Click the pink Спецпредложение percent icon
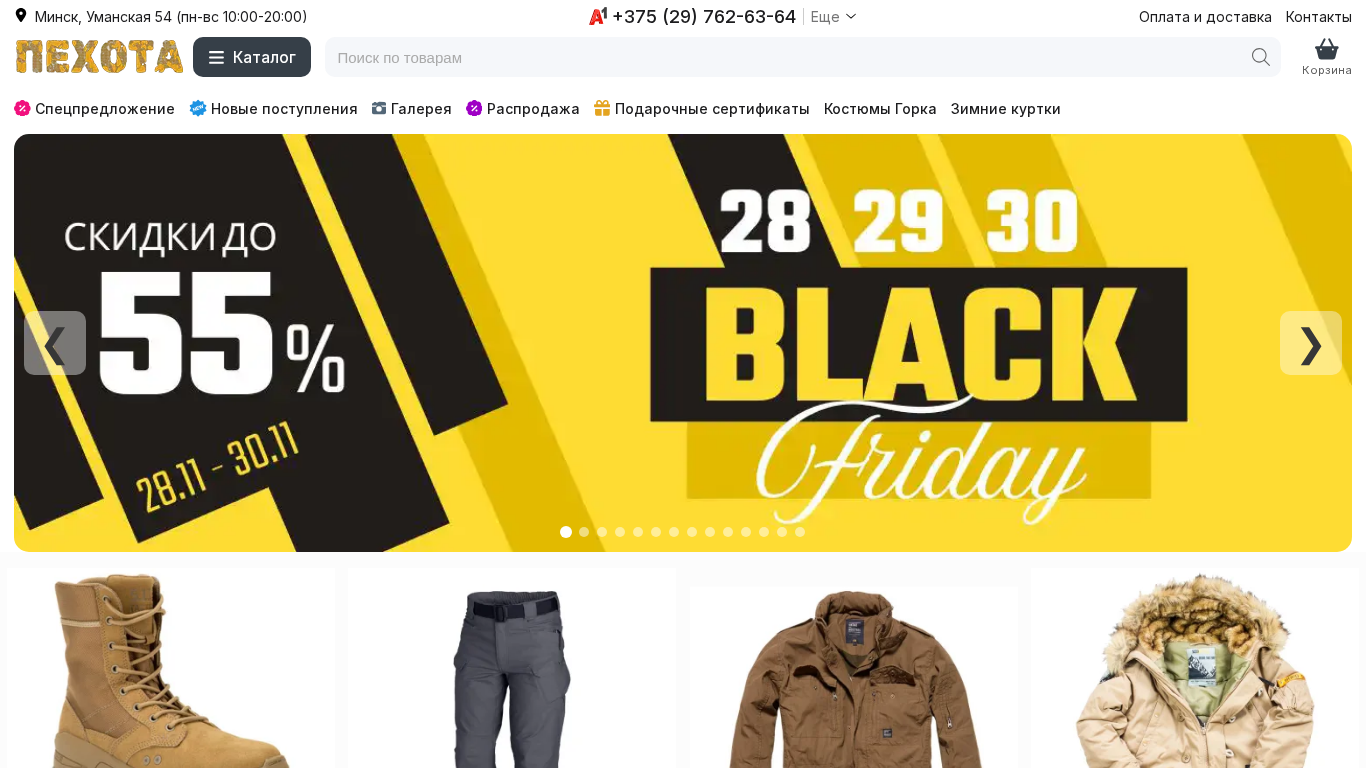This screenshot has width=1366, height=768. click(22, 108)
